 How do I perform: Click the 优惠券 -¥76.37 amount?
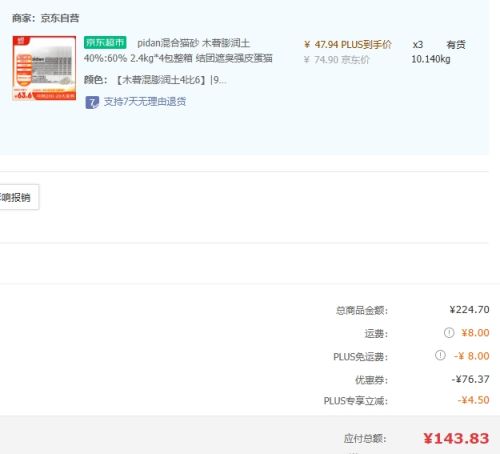point(470,379)
